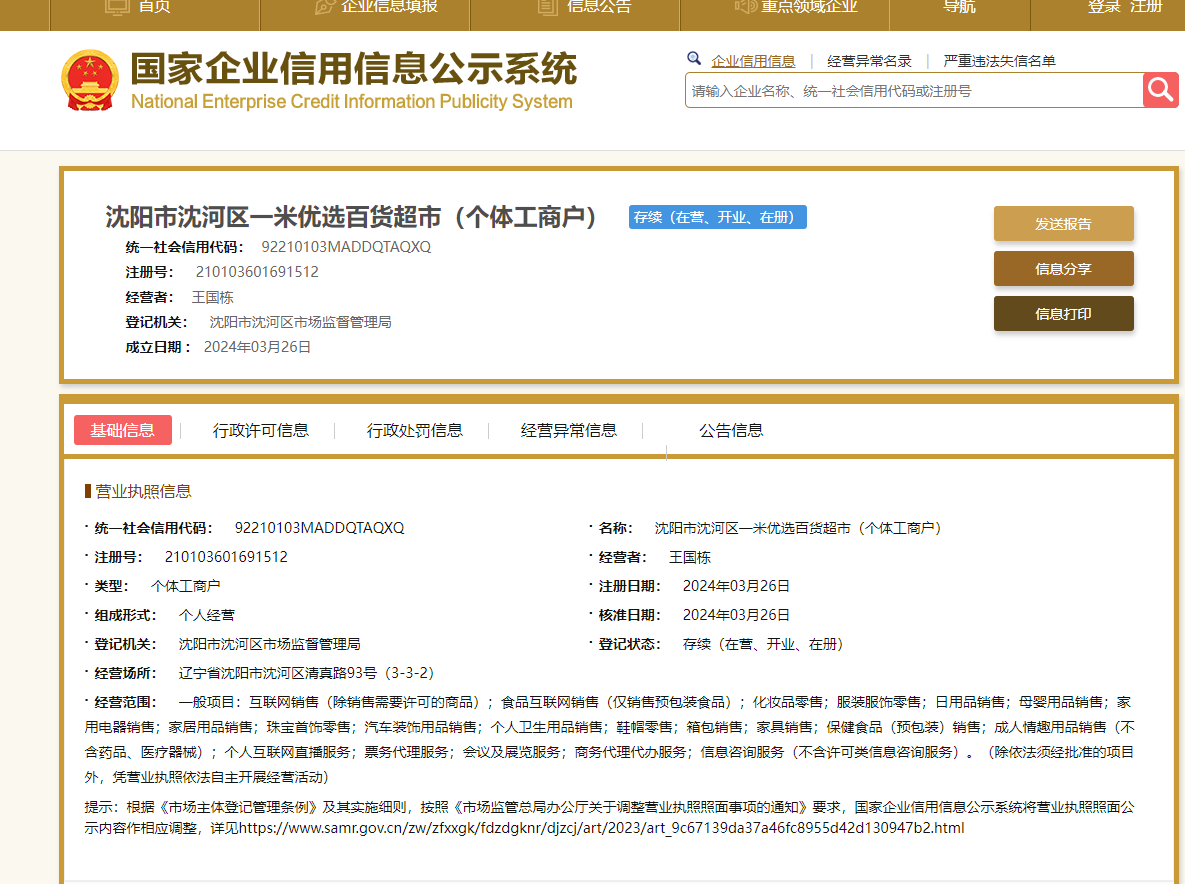The width and height of the screenshot is (1185, 884).
Task: Open 重点领域企业 in top navigation
Action: tap(796, 6)
